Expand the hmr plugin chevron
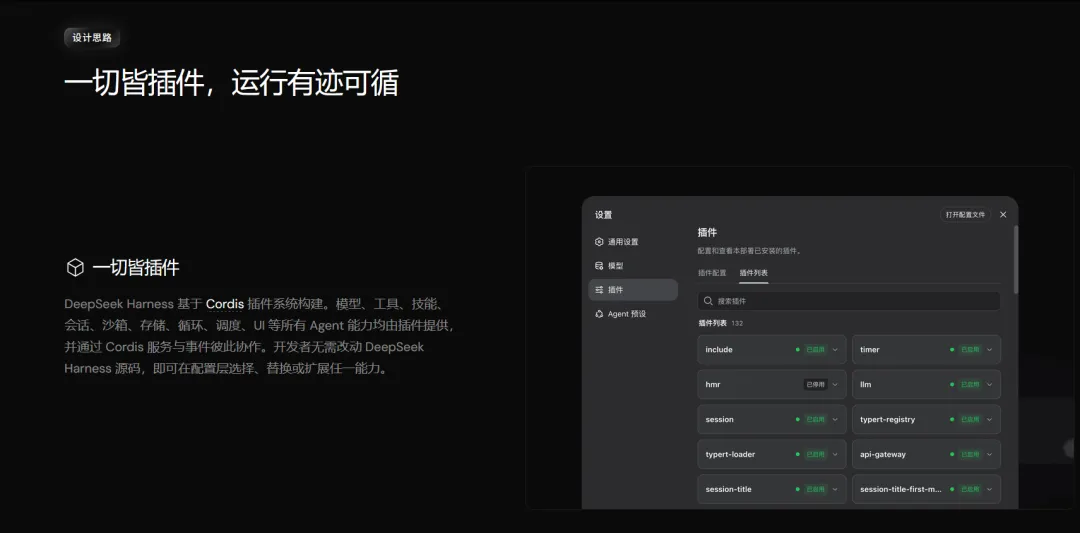1080x533 pixels. [835, 385]
